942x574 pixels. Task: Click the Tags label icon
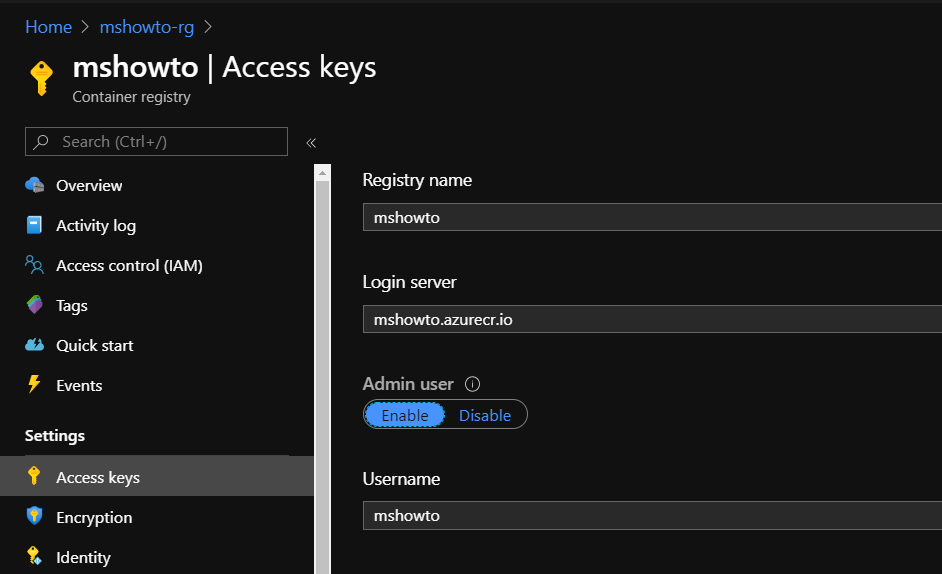34,305
